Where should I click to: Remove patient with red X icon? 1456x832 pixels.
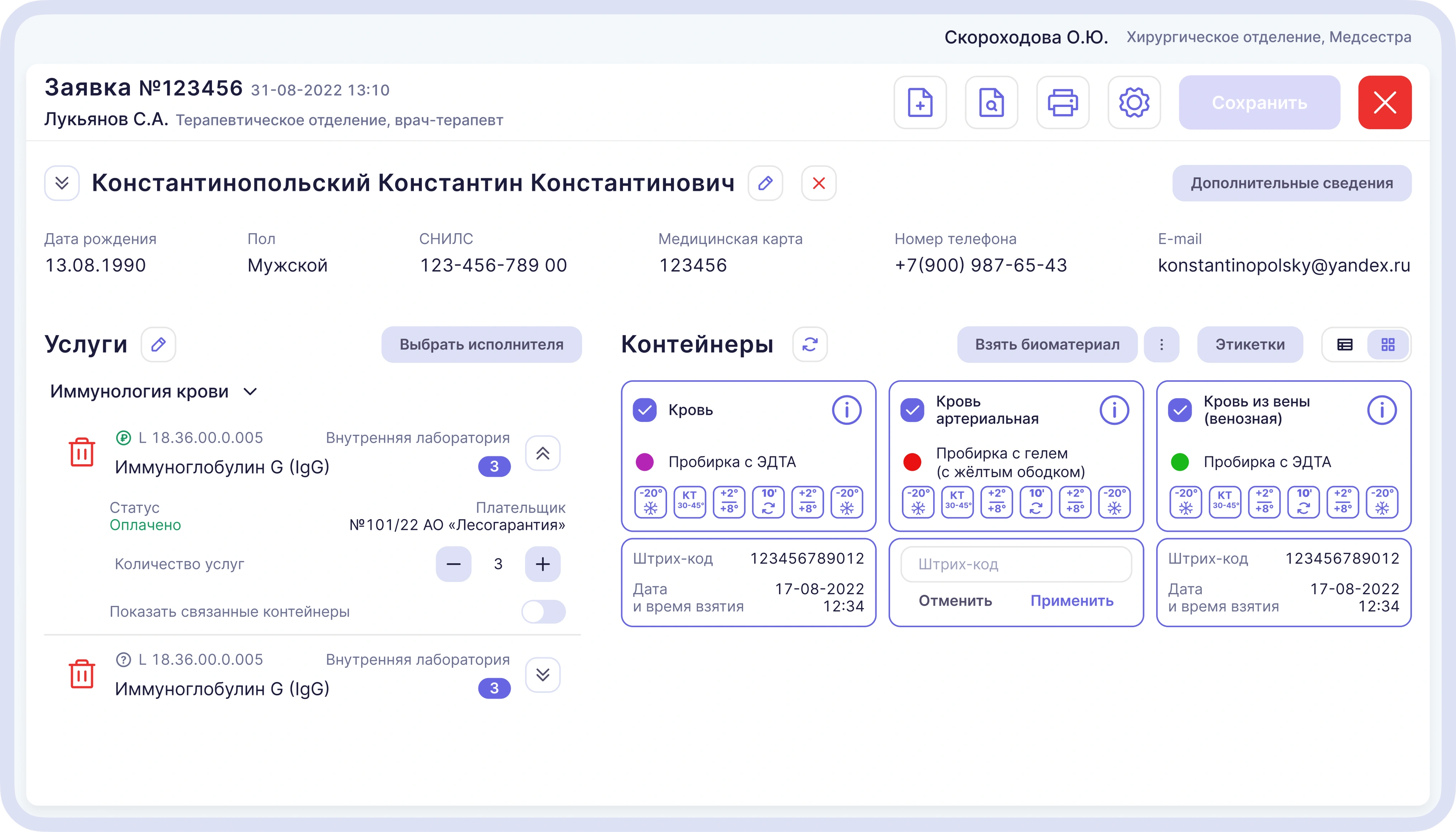(818, 183)
